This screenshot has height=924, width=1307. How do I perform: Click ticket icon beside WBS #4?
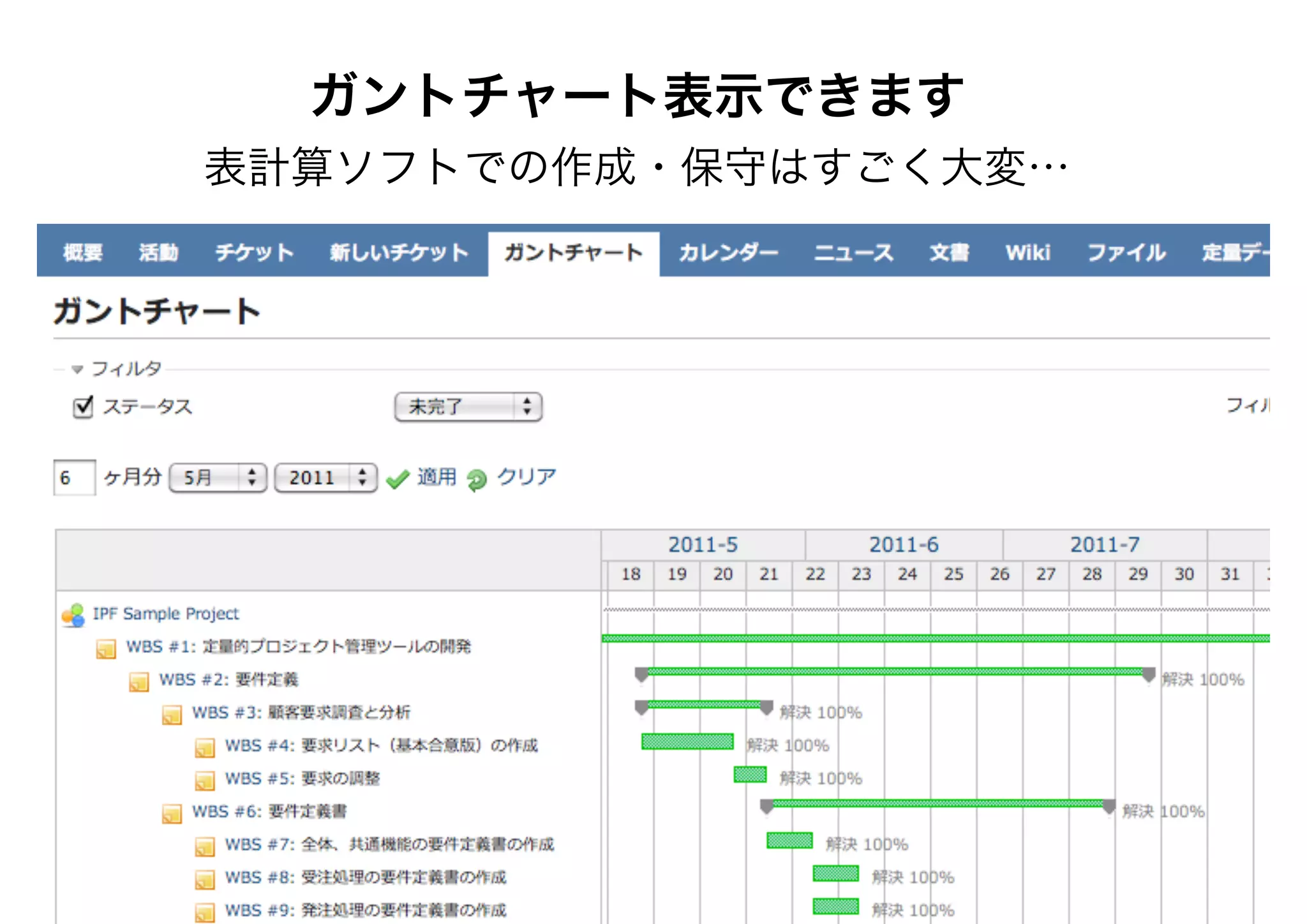tap(205, 748)
